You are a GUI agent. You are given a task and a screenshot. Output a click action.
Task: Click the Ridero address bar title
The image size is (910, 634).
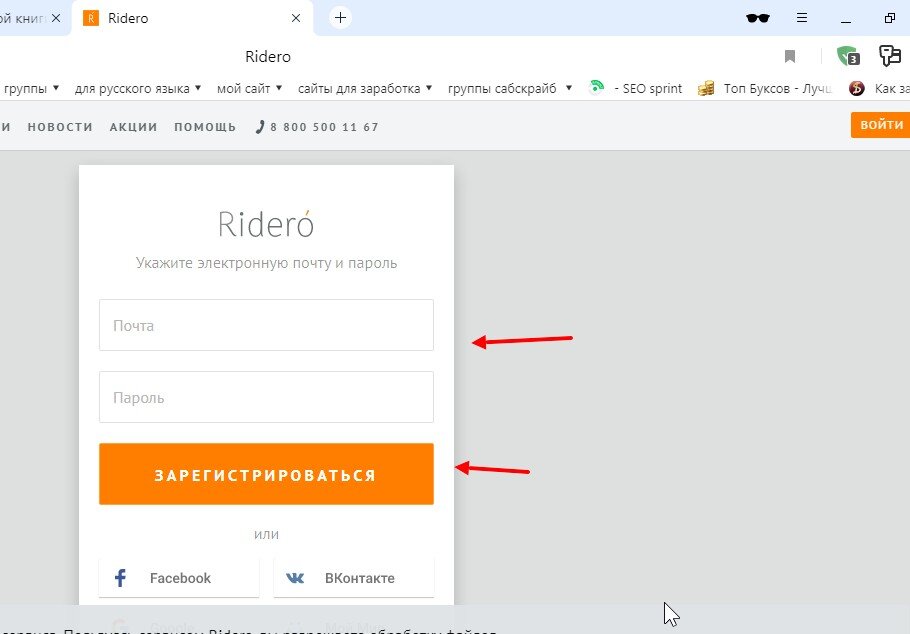pos(268,56)
